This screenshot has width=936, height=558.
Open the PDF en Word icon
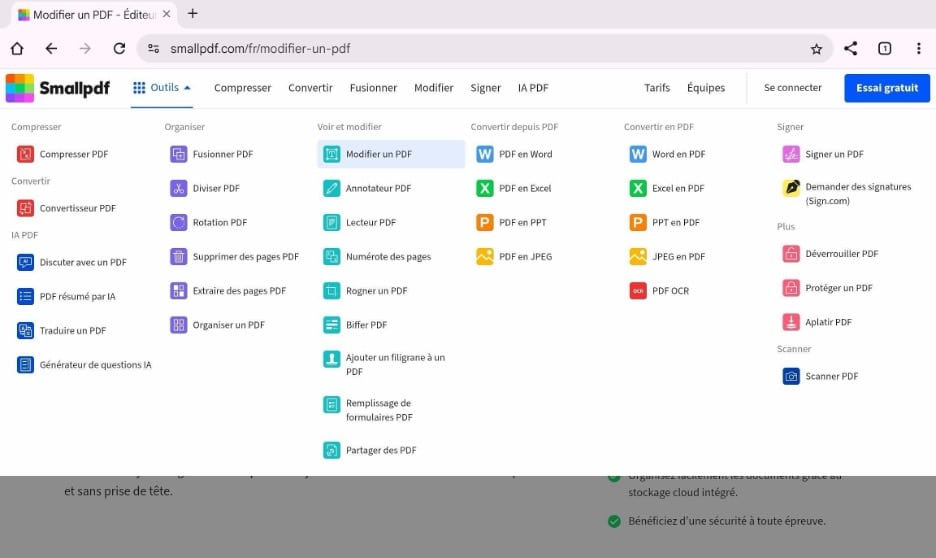[x=485, y=154]
